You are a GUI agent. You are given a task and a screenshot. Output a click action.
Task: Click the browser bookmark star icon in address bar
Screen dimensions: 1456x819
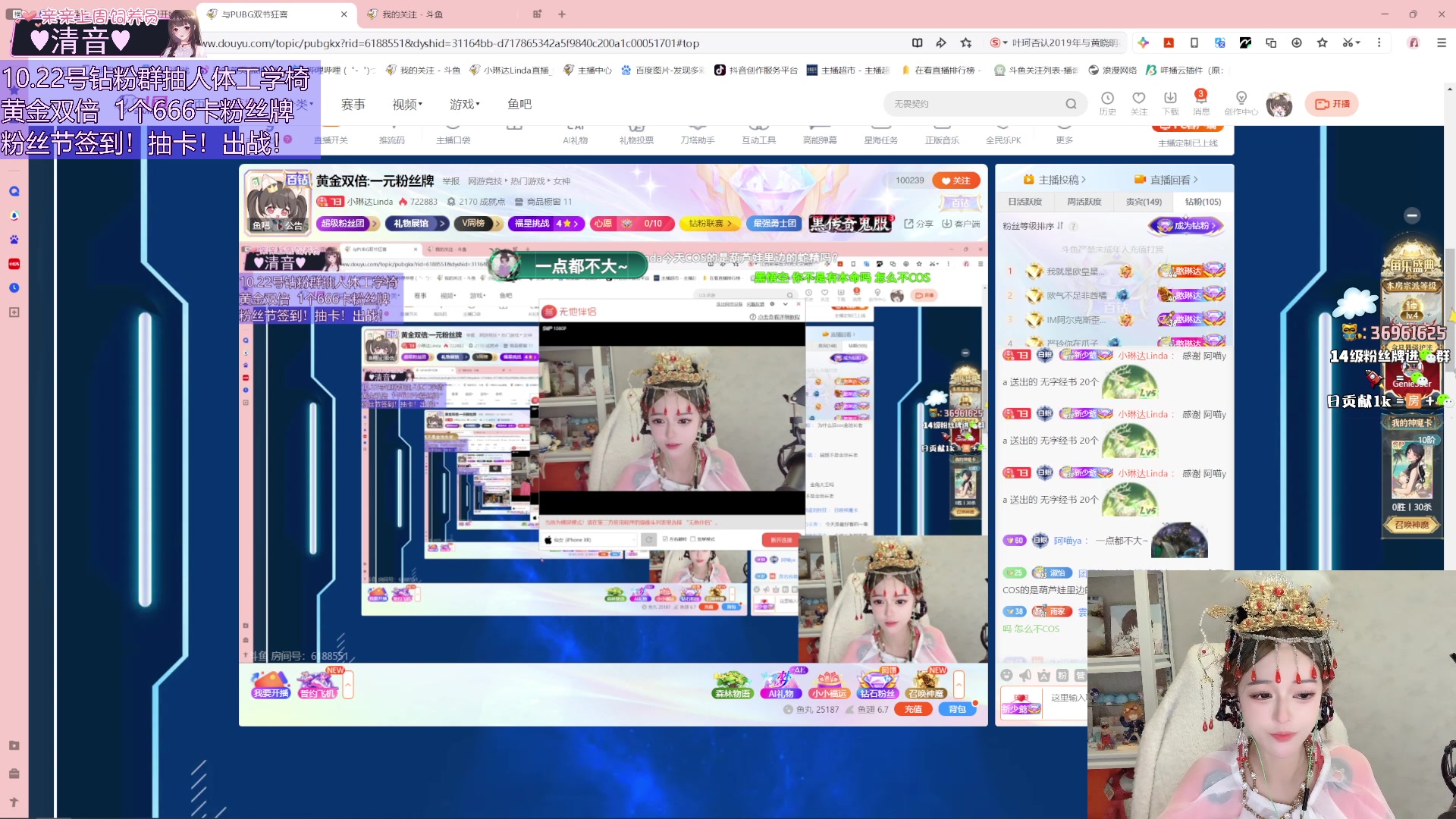click(x=966, y=43)
